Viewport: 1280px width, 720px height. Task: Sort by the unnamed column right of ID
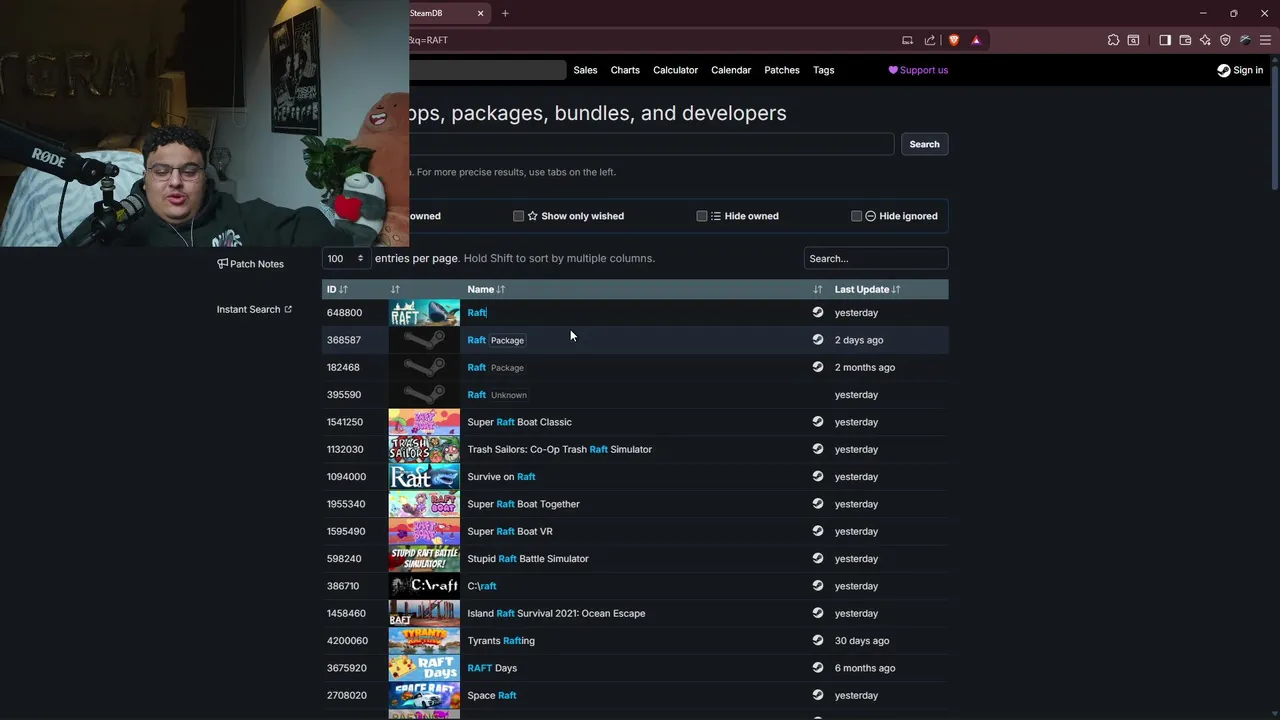click(x=395, y=289)
